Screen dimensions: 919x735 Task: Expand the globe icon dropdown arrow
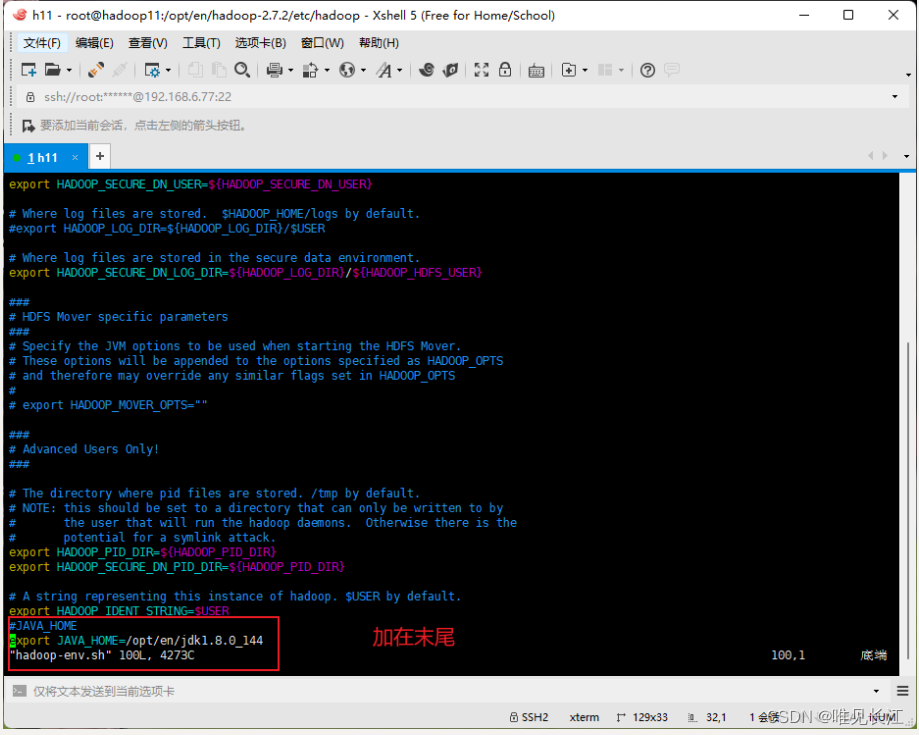pos(363,70)
